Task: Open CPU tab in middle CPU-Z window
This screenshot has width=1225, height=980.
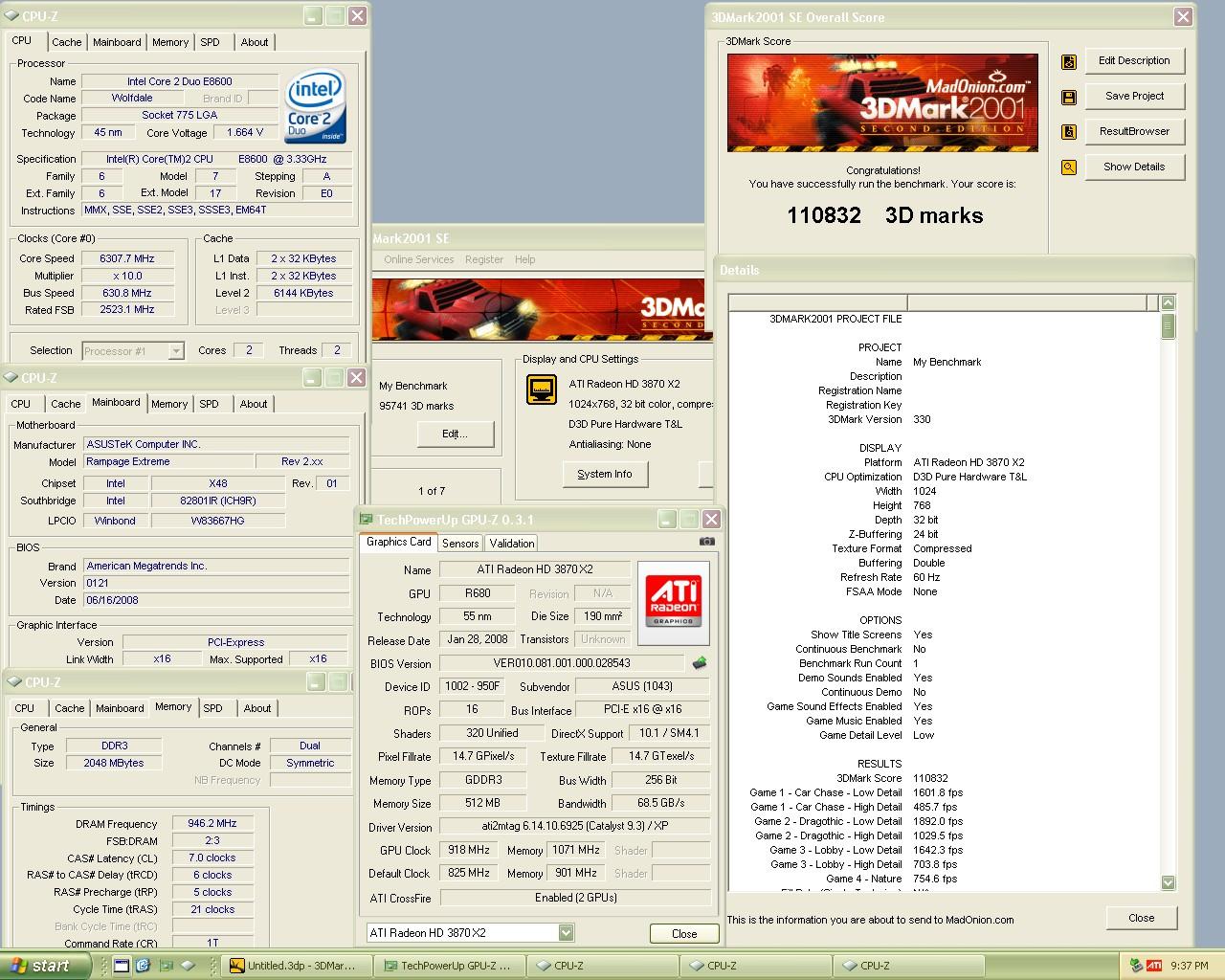Action: [21, 404]
